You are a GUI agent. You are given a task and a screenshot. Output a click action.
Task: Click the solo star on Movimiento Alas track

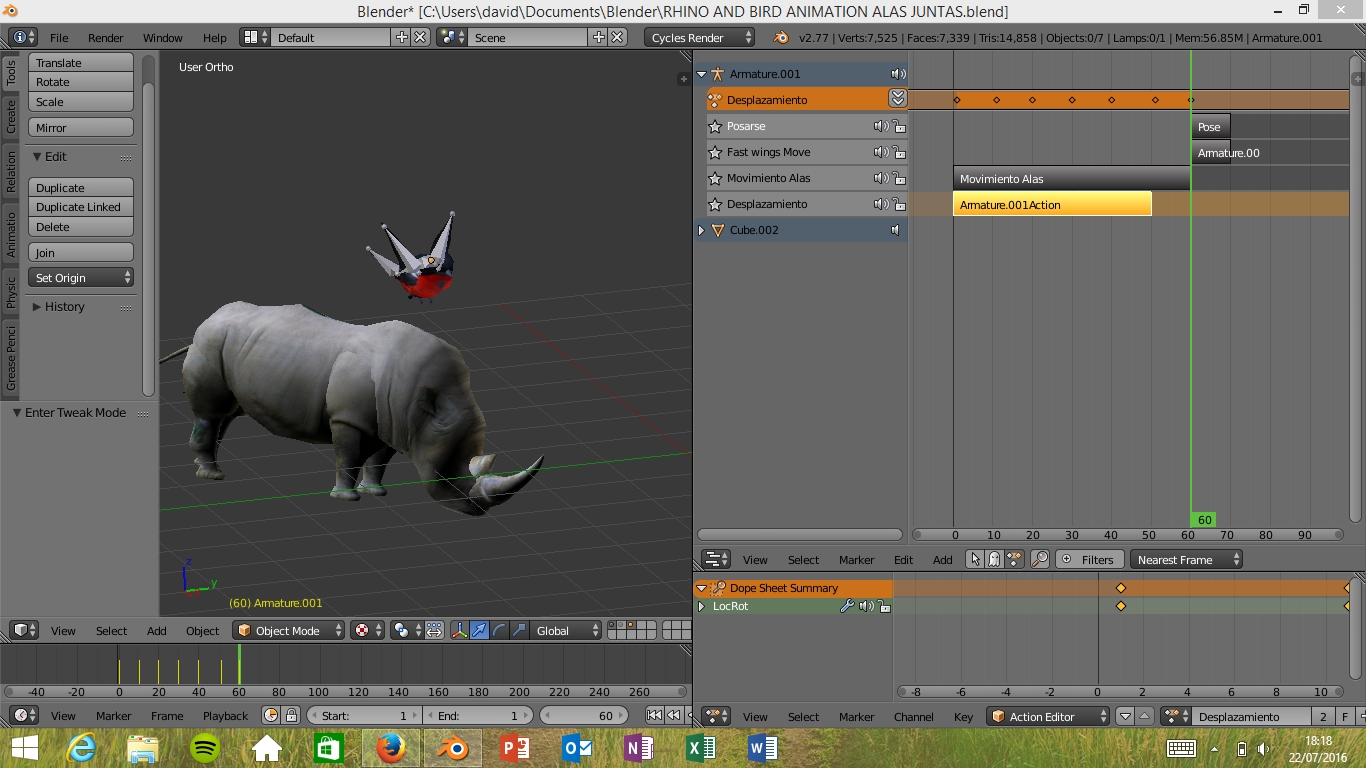715,178
